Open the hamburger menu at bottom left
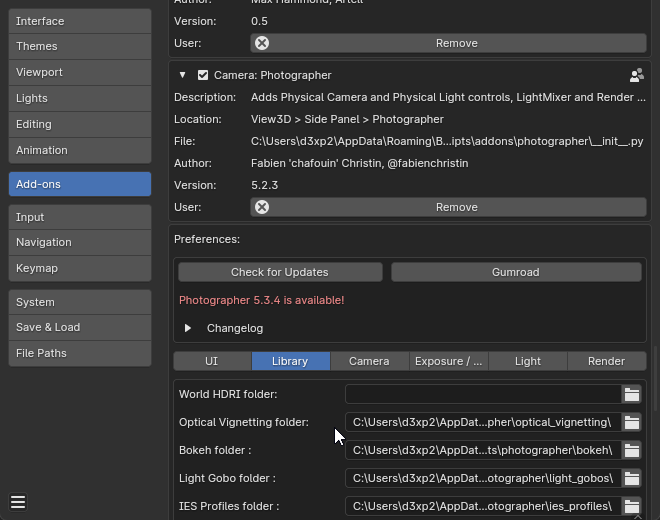The image size is (660, 520). click(x=18, y=502)
